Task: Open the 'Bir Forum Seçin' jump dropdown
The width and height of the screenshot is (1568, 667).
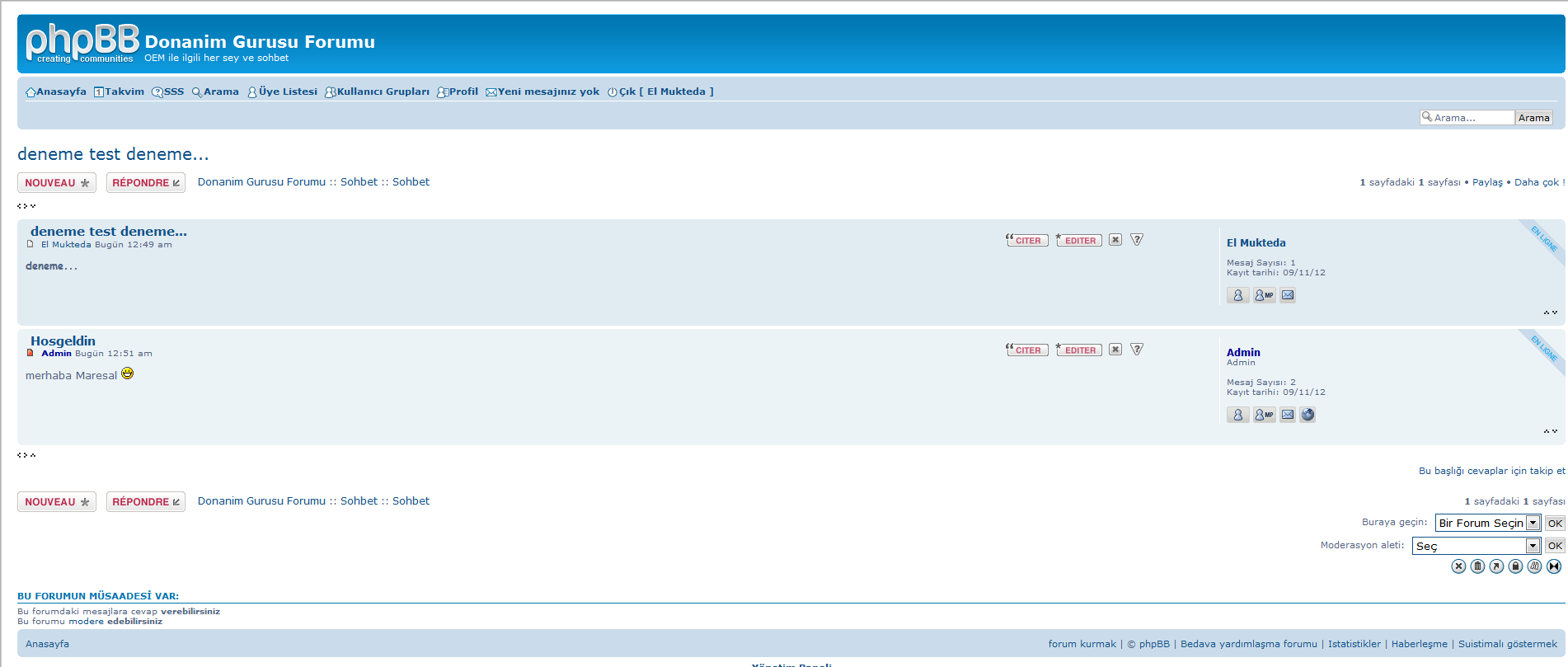Action: pos(1488,523)
